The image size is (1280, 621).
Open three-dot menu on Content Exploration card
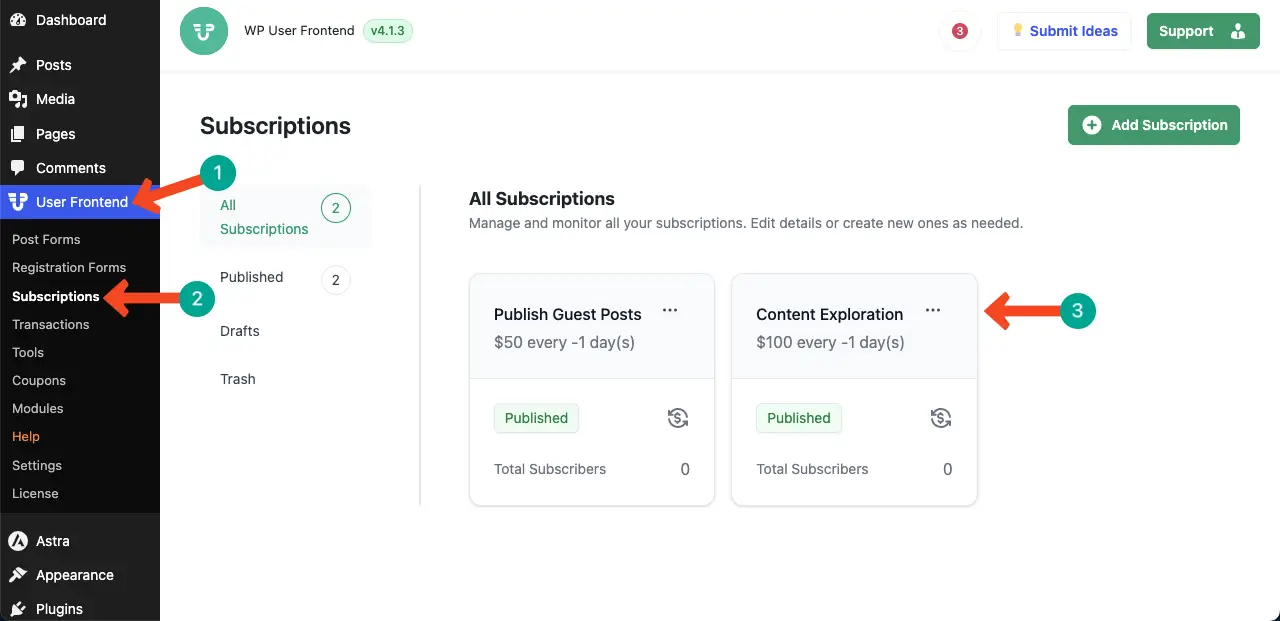[x=933, y=311]
